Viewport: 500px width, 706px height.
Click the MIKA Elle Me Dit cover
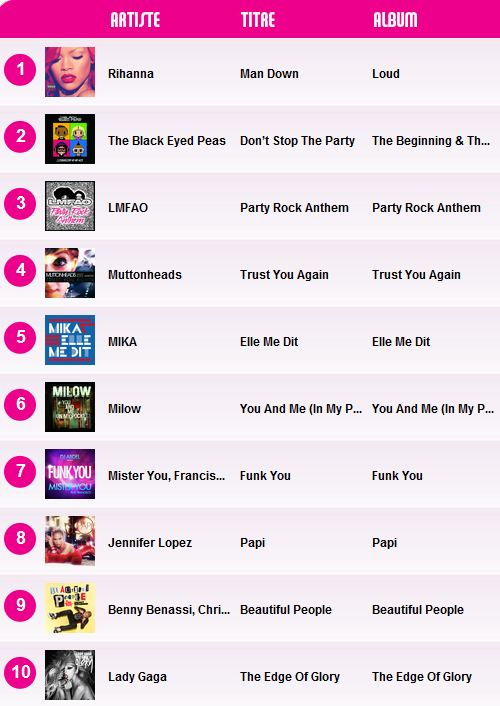tap(70, 340)
